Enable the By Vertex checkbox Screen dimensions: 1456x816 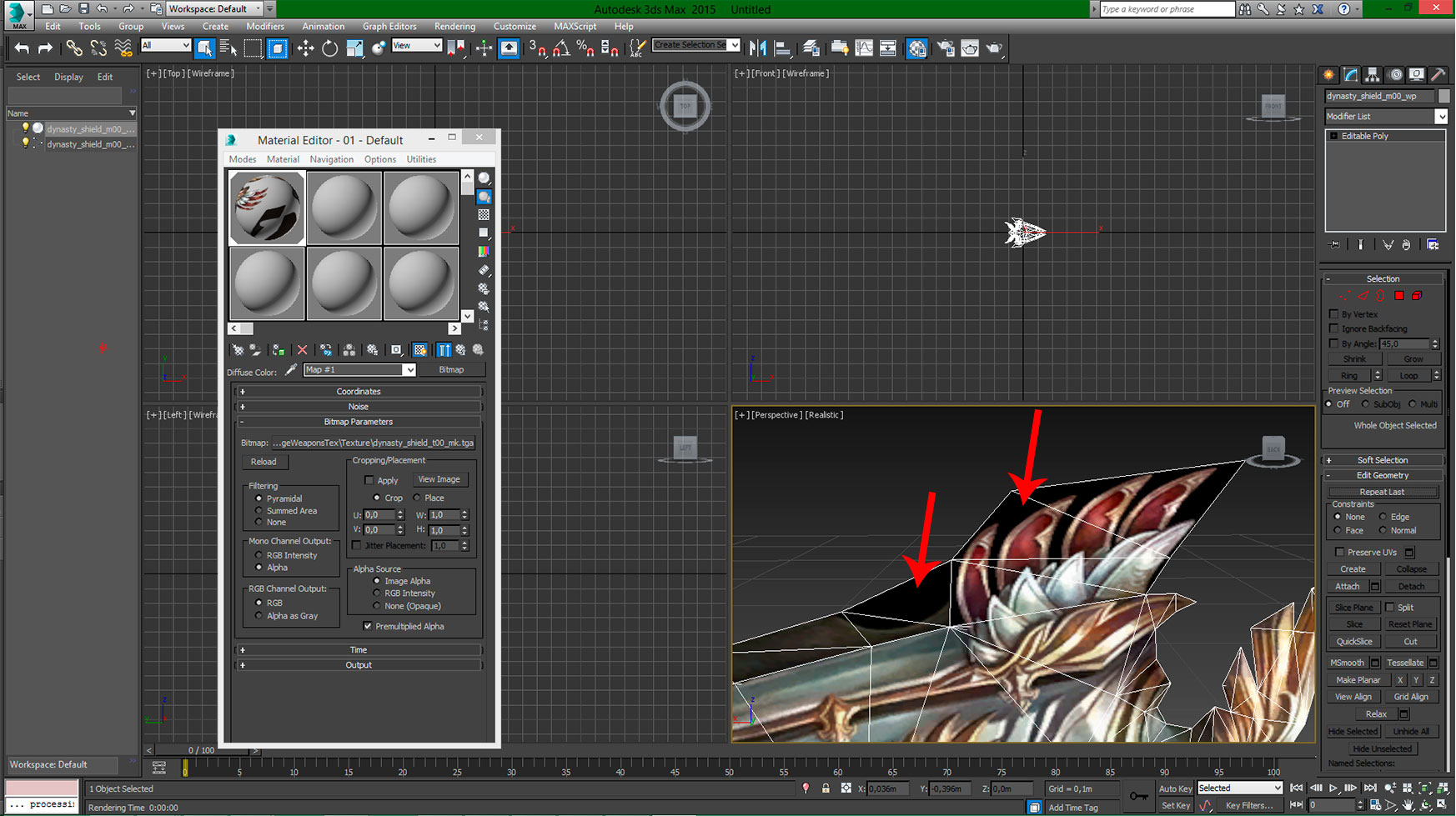[1333, 314]
